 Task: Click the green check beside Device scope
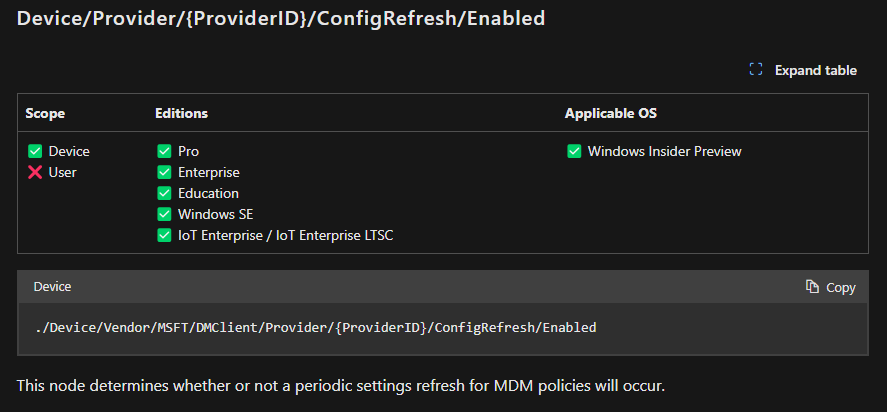[35, 151]
